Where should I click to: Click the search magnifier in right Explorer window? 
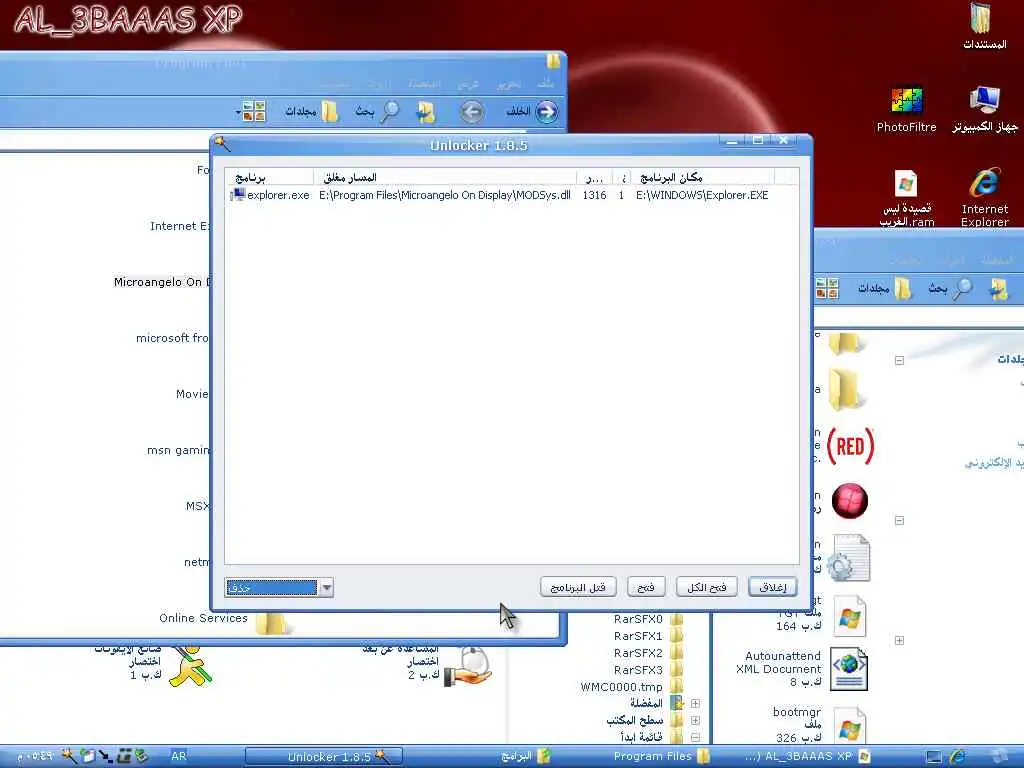[962, 288]
